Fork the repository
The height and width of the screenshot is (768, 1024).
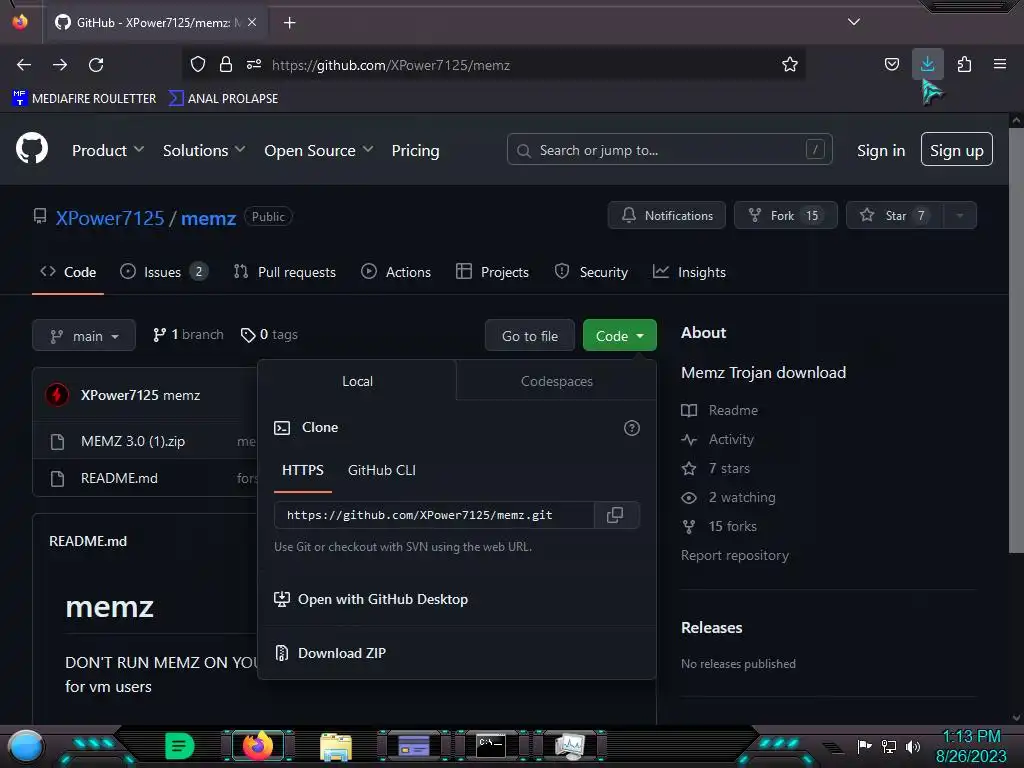pos(786,216)
